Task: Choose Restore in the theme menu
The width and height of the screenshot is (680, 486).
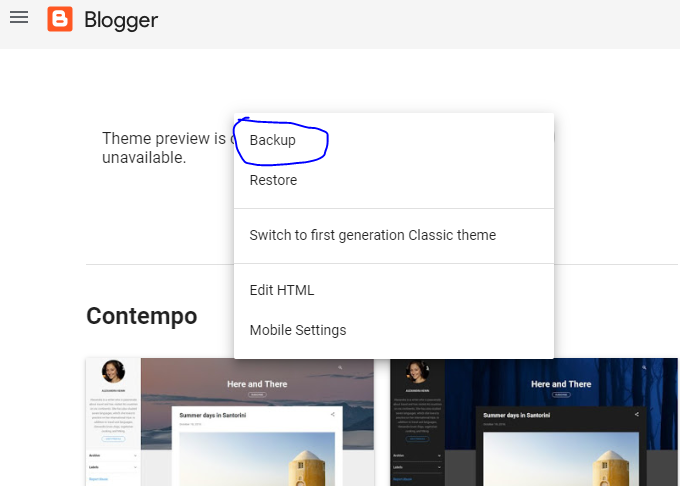Action: pyautogui.click(x=394, y=180)
